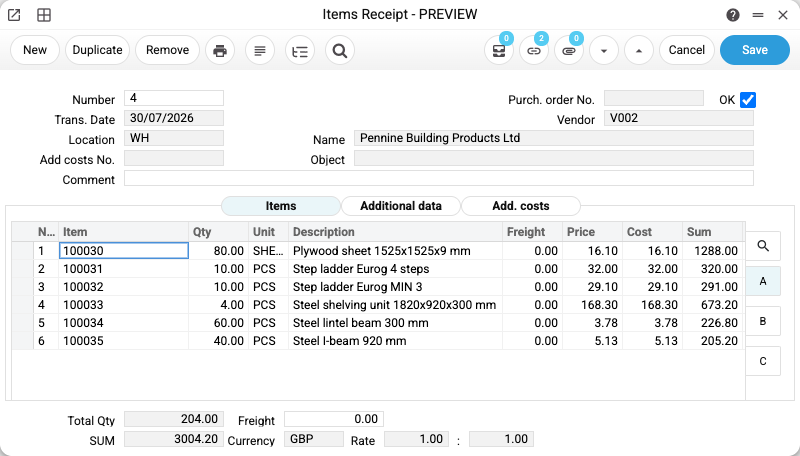Click Steel shelving unit description cell
Screen dimensions: 800x456
click(x=395, y=305)
